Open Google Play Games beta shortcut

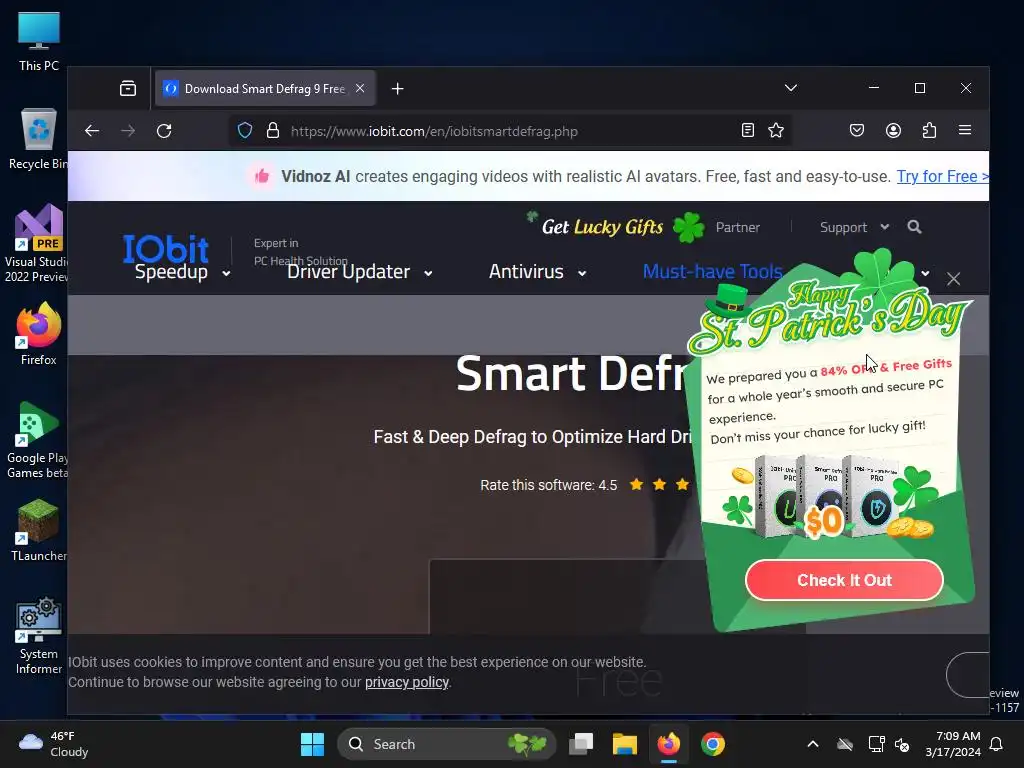[x=37, y=440]
